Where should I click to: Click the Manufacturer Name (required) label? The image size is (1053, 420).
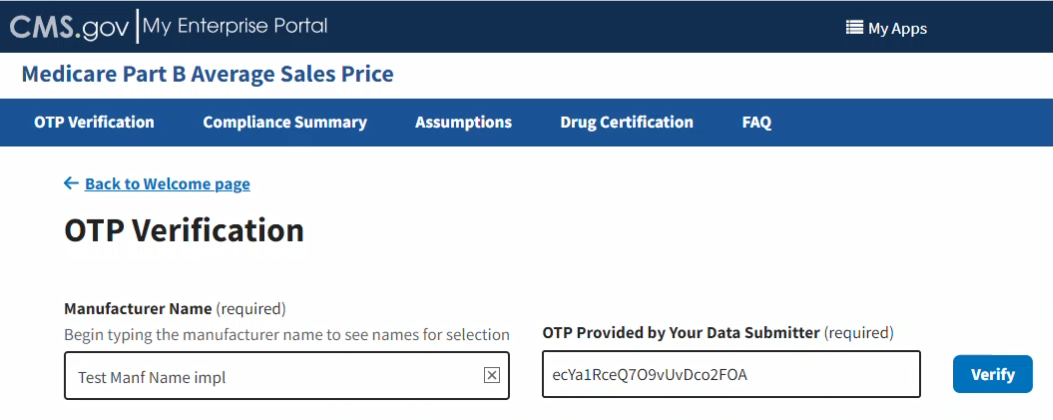click(174, 308)
